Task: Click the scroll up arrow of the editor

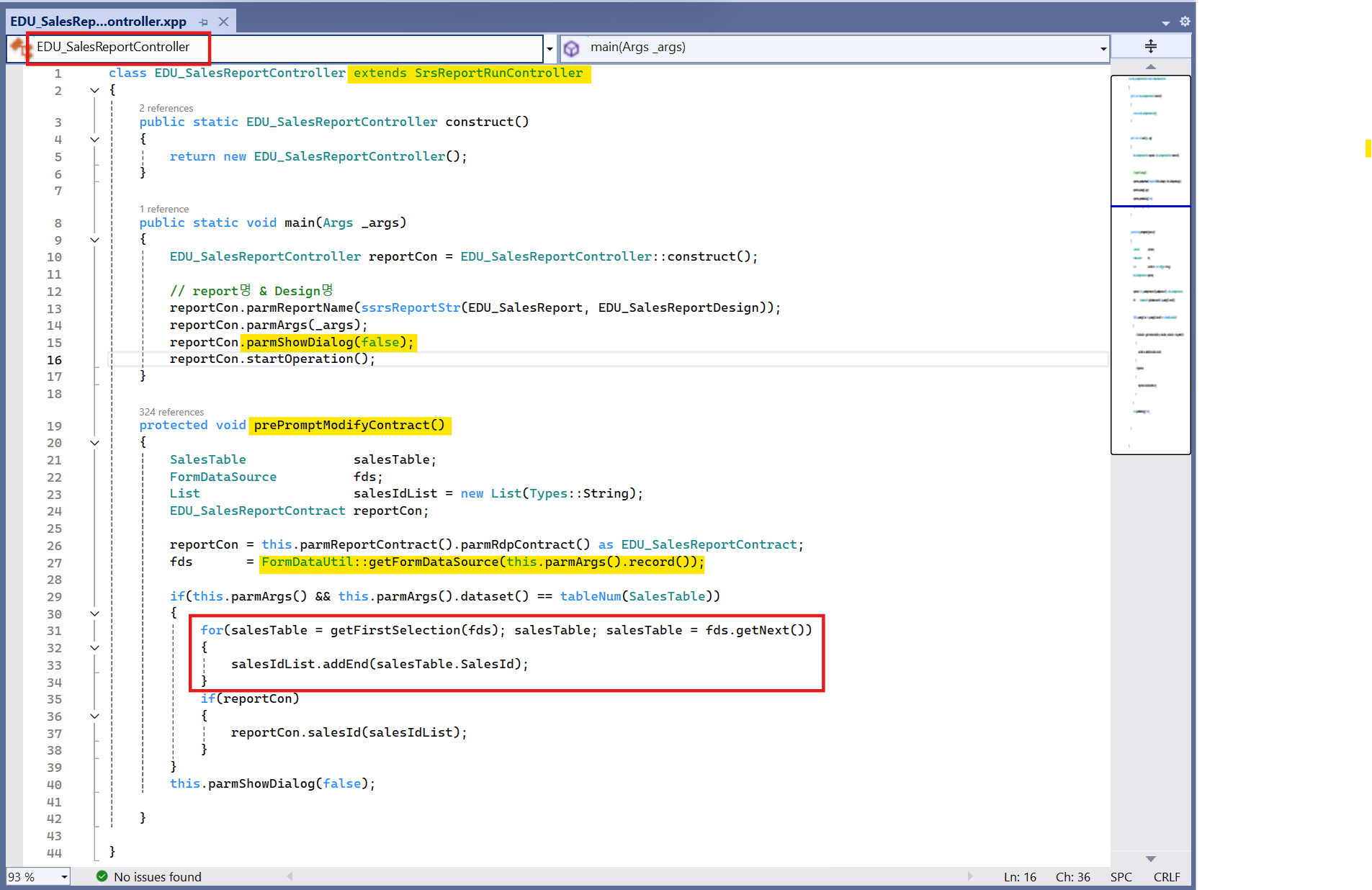Action: [1150, 67]
